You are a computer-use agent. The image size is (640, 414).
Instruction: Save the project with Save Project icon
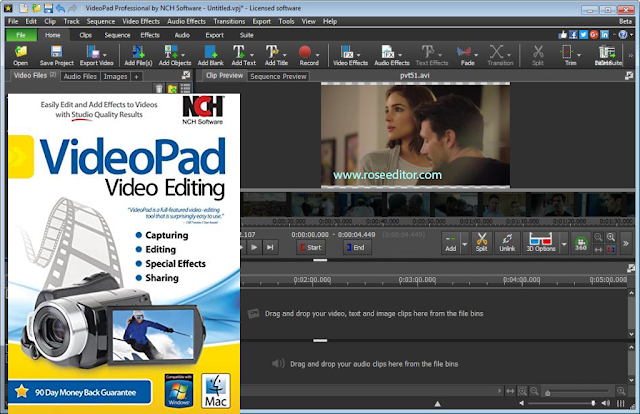coord(56,56)
